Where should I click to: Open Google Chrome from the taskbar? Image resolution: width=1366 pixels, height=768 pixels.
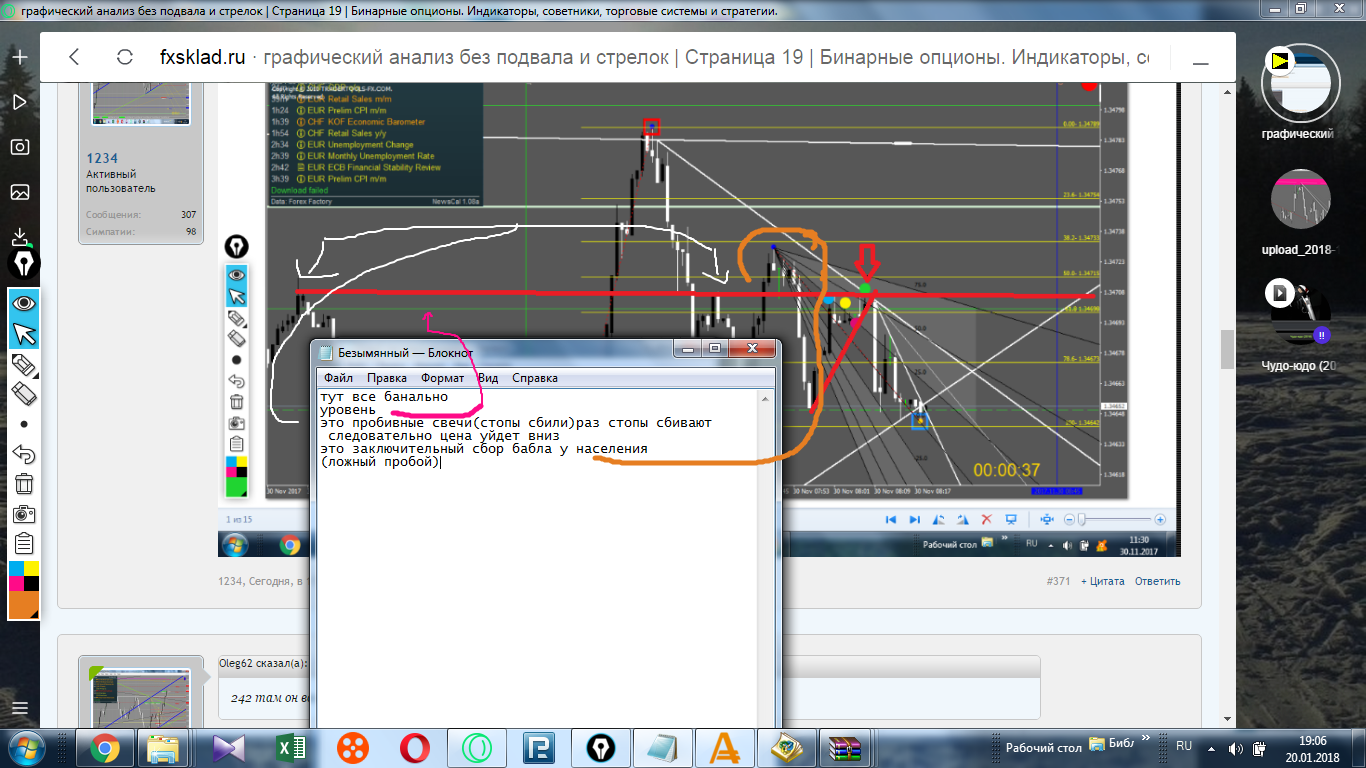[x=105, y=748]
